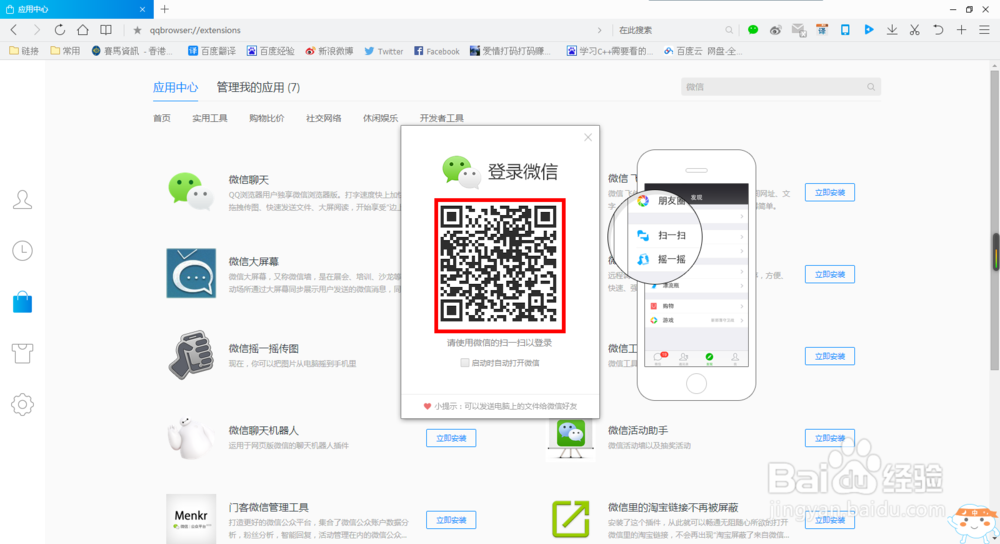Open the 百度翻译 bookmark
Screen dimensions: 1000x544
point(212,51)
